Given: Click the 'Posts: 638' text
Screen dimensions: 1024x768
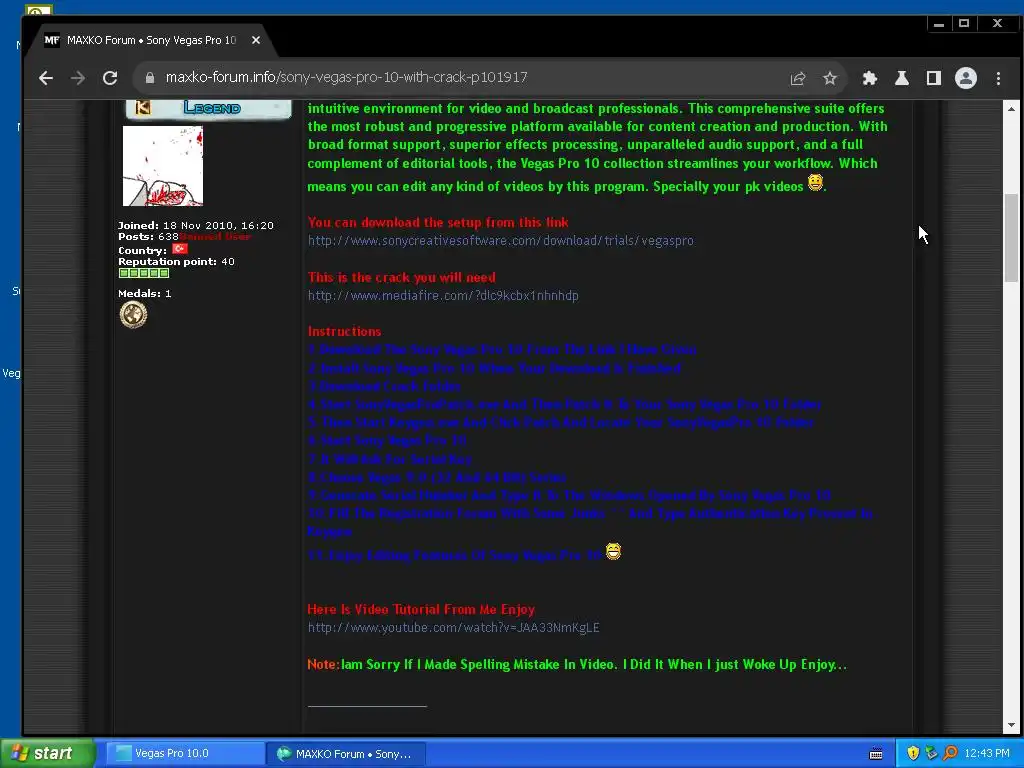Looking at the screenshot, I should 148,236.
